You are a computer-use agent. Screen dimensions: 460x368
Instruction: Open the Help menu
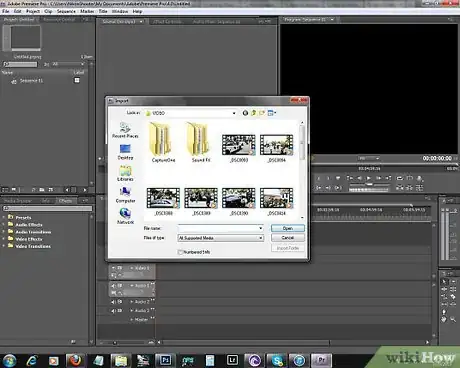[137, 11]
